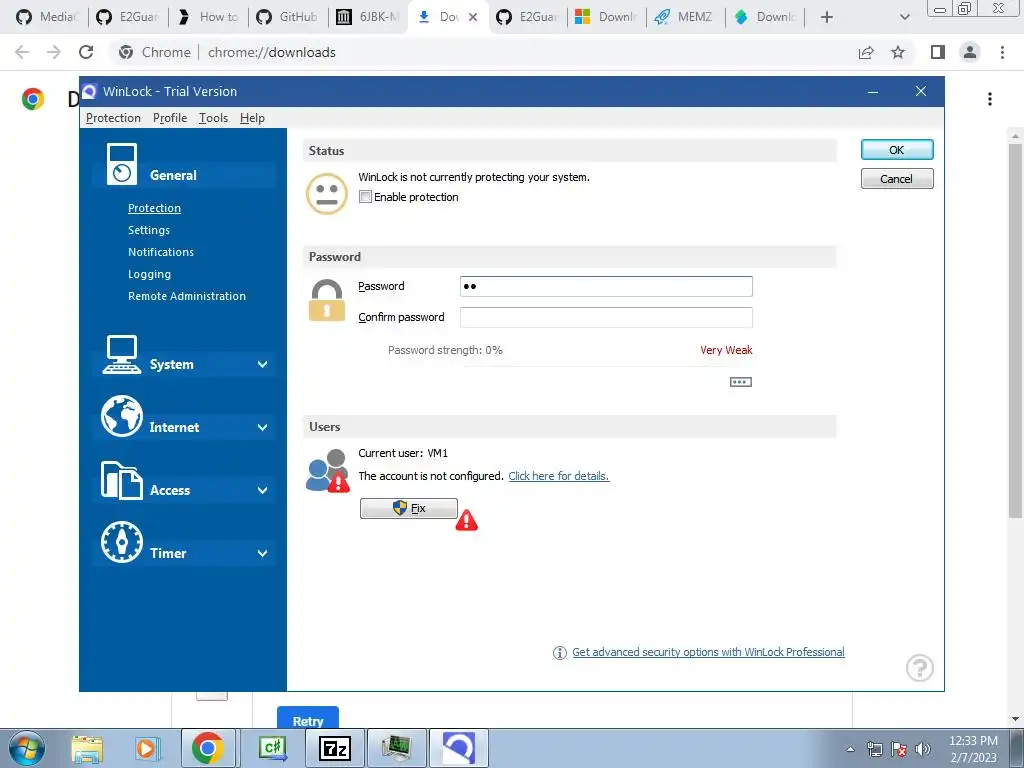Click WinLock icon in taskbar

coord(458,748)
